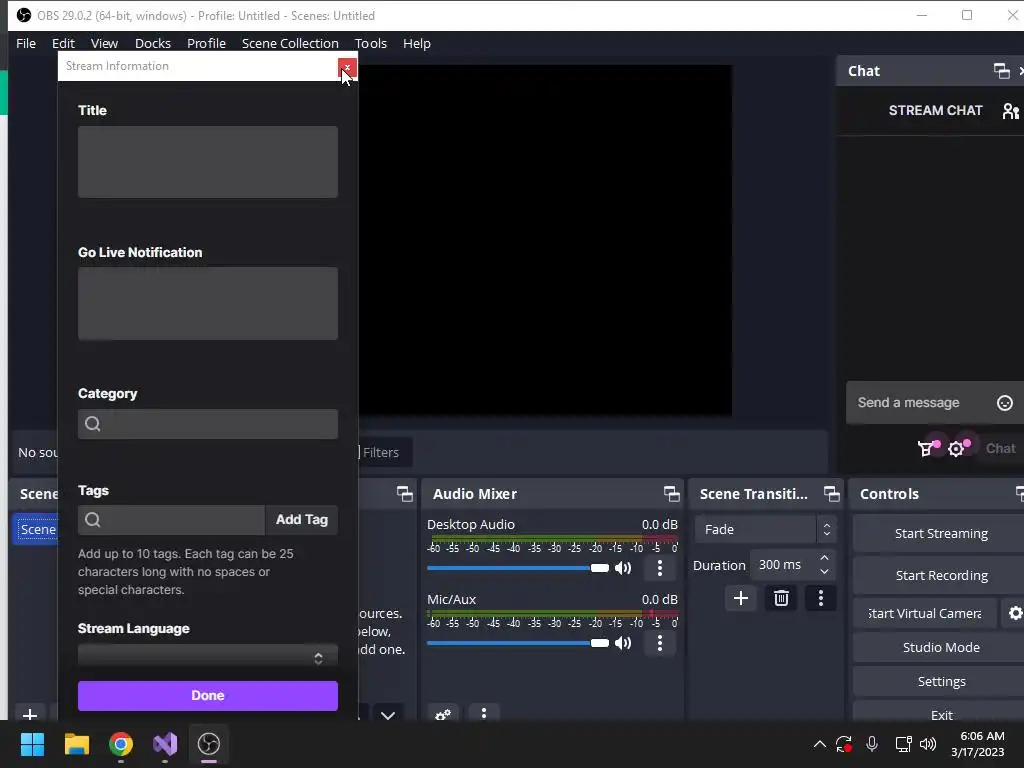This screenshot has width=1024, height=768.
Task: Click Start Virtual Camera
Action: pyautogui.click(x=925, y=613)
